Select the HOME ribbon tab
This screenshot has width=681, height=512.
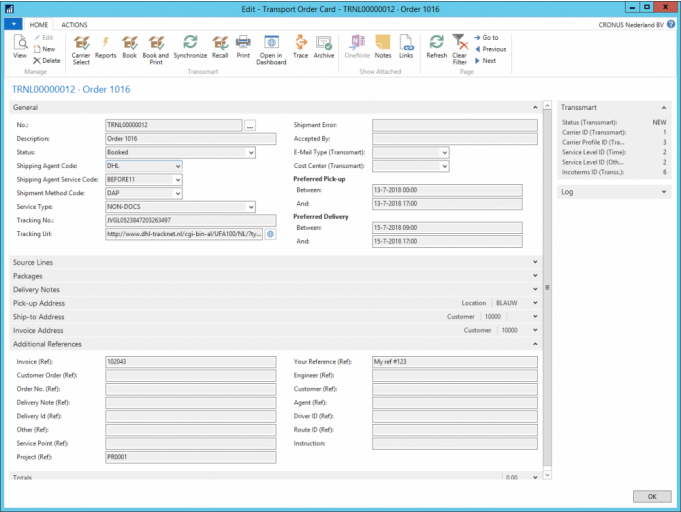pos(39,24)
